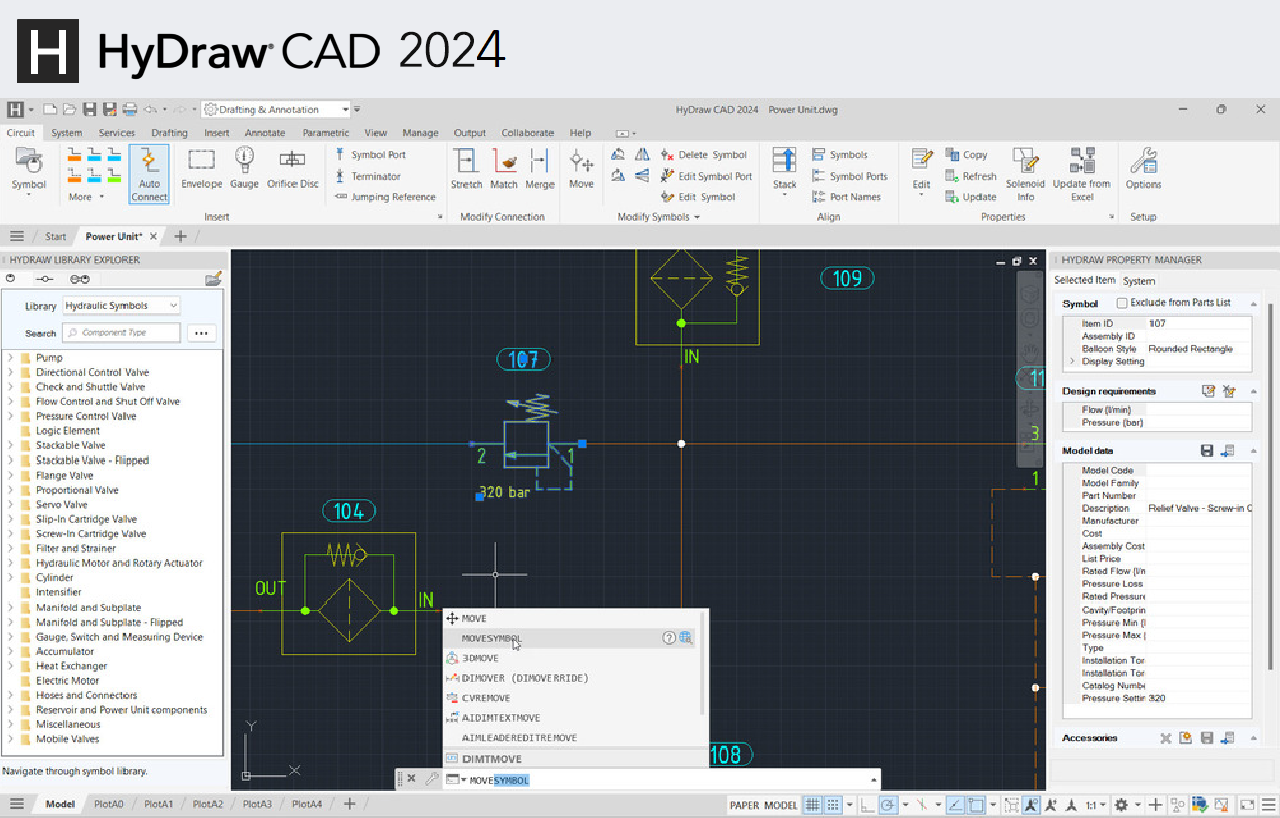The image size is (1280, 818).
Task: Expand the Accumulator folder
Action: click(x=10, y=651)
